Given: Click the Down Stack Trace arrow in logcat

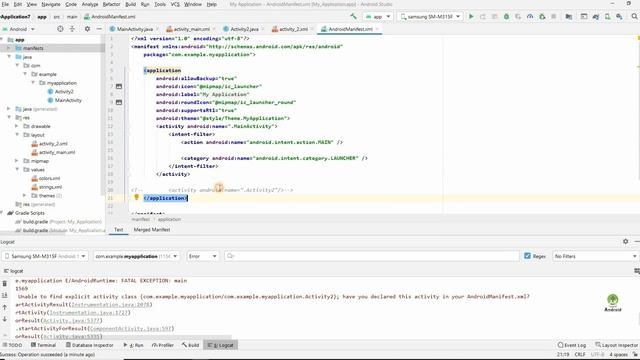Looking at the screenshot, I should 4,319.
